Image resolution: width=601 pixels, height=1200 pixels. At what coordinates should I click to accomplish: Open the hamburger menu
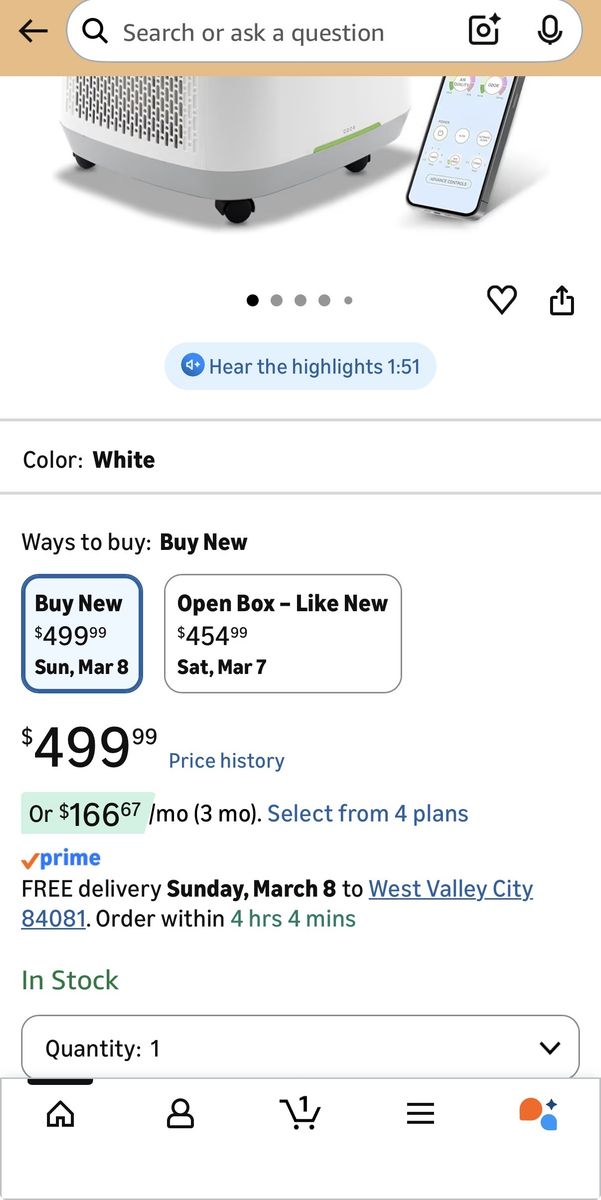[x=420, y=1113]
